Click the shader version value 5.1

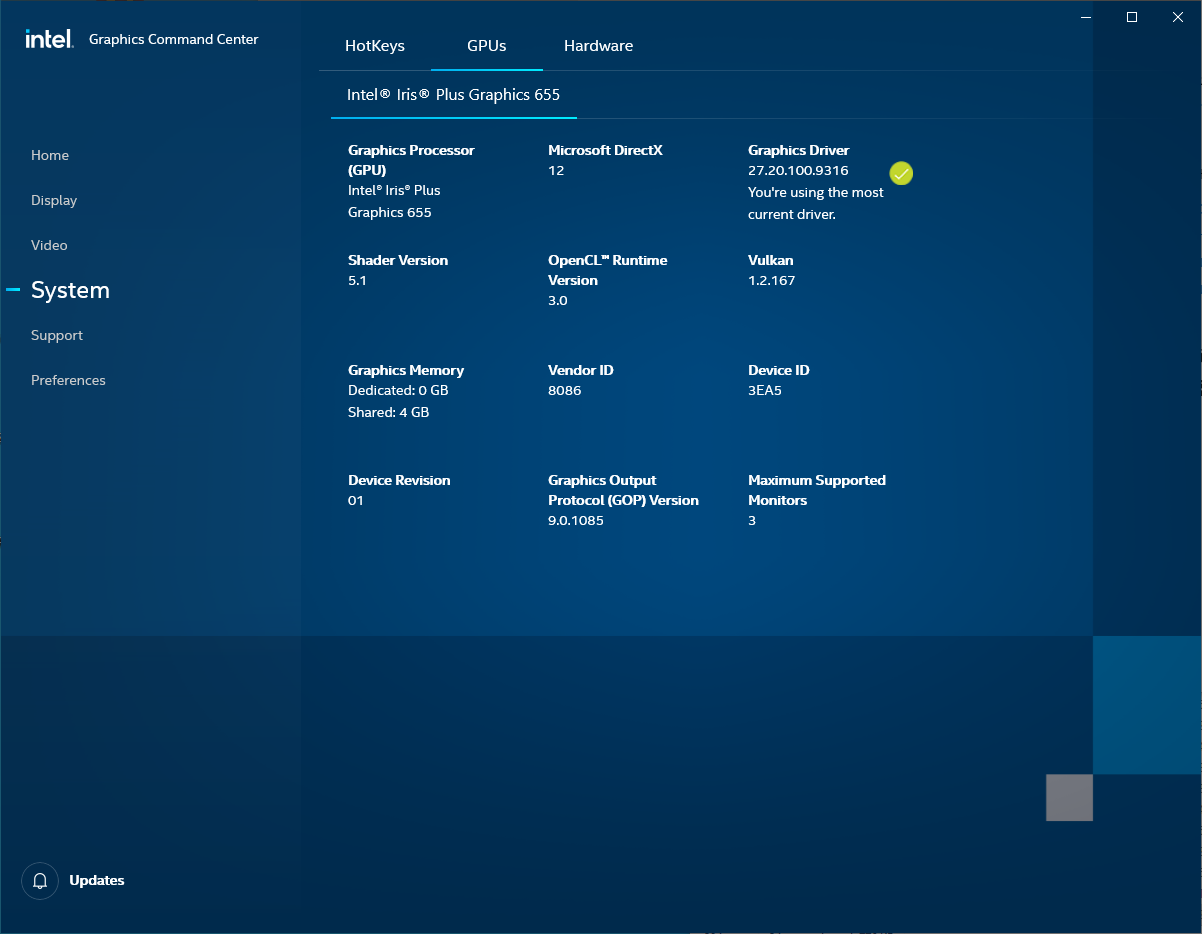[357, 281]
